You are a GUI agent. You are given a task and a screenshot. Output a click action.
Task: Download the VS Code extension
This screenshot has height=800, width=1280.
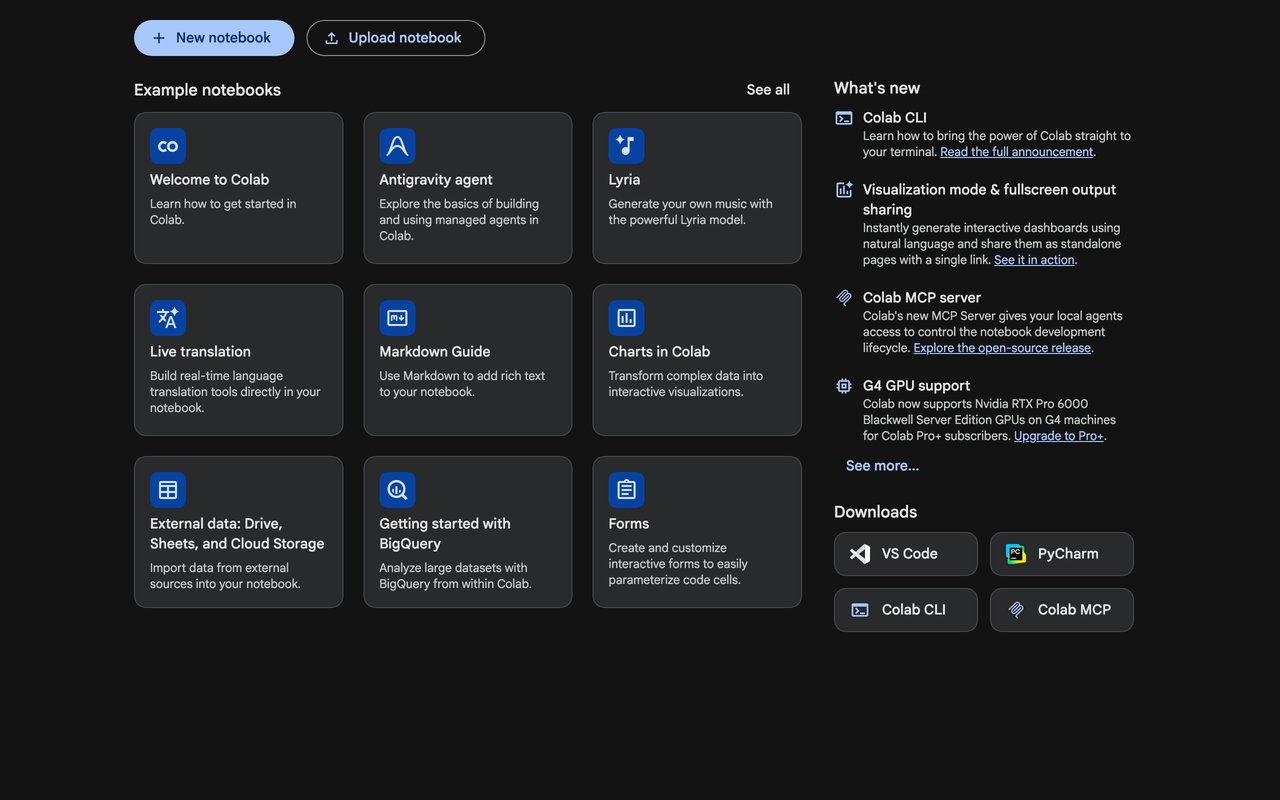coord(906,554)
